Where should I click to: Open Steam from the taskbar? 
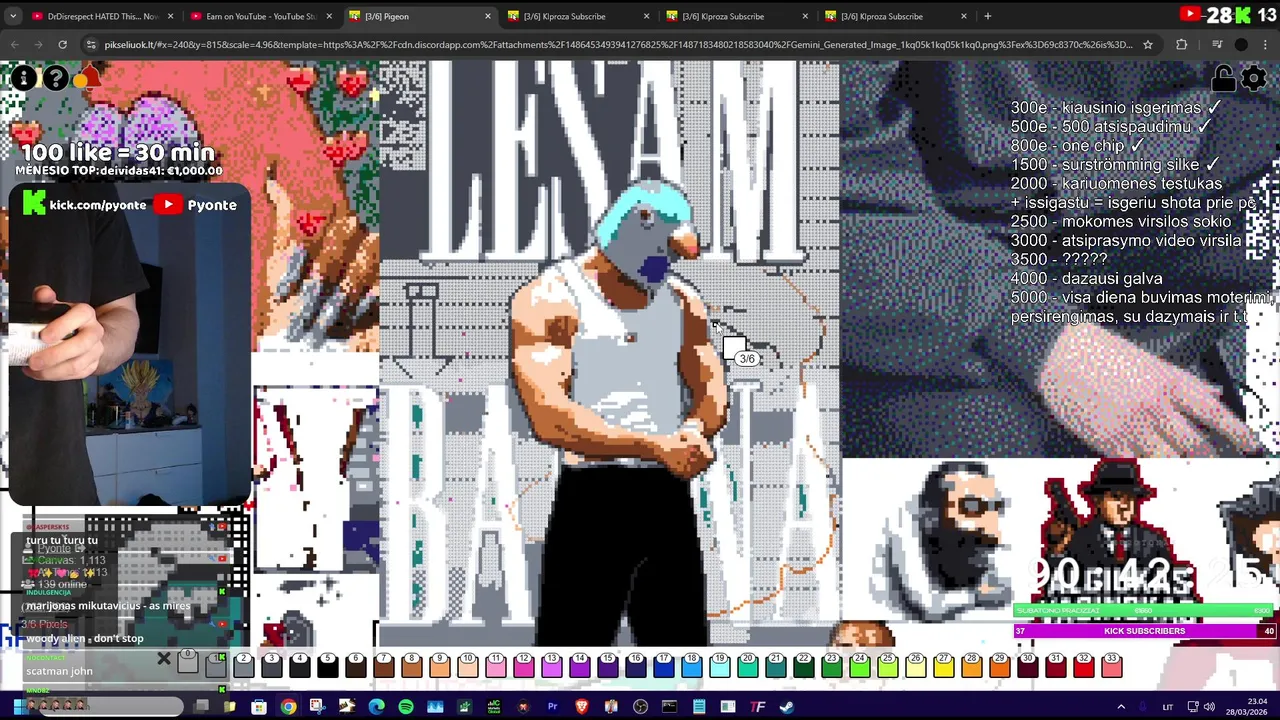coord(786,707)
